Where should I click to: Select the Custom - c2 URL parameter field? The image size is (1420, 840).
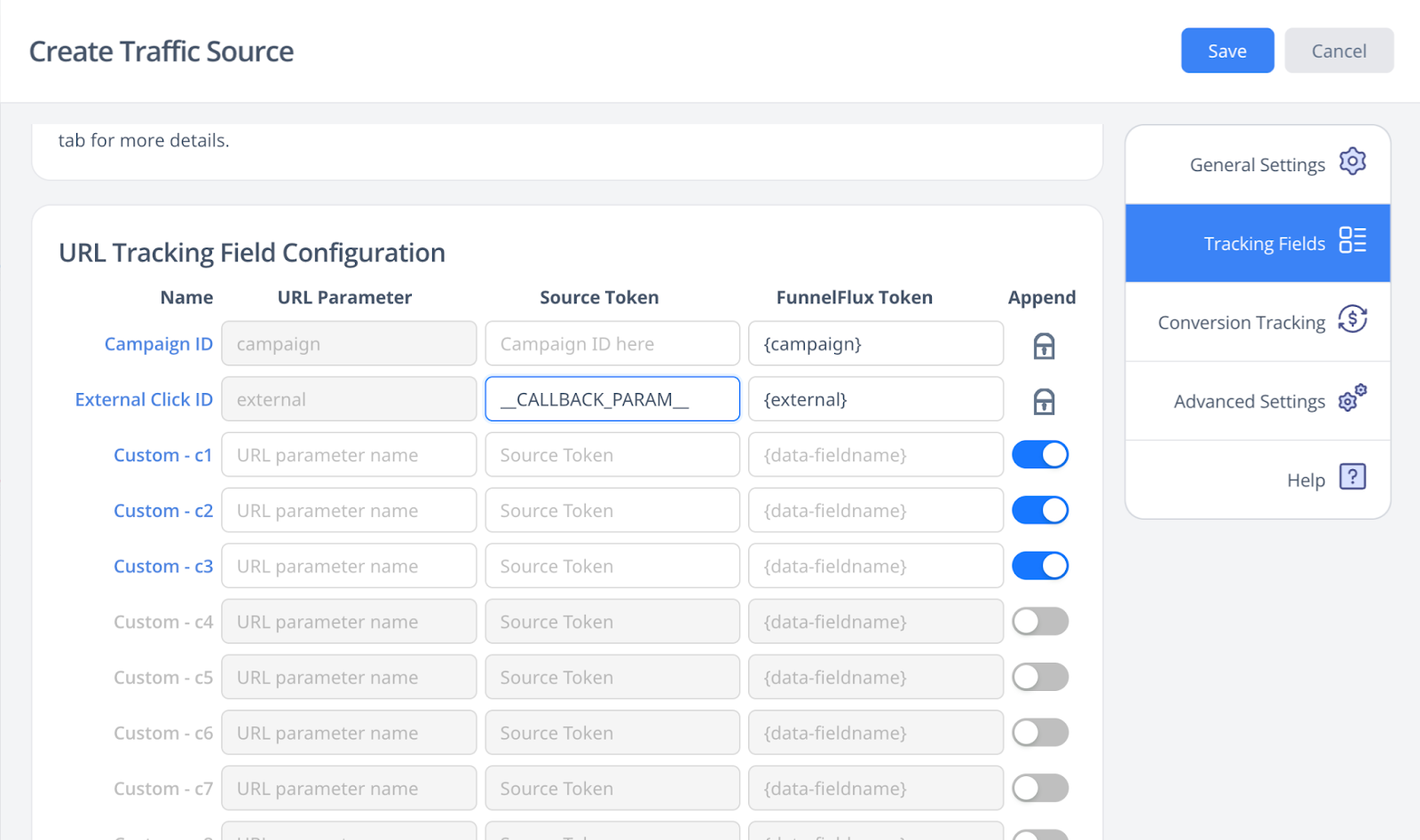coord(349,511)
